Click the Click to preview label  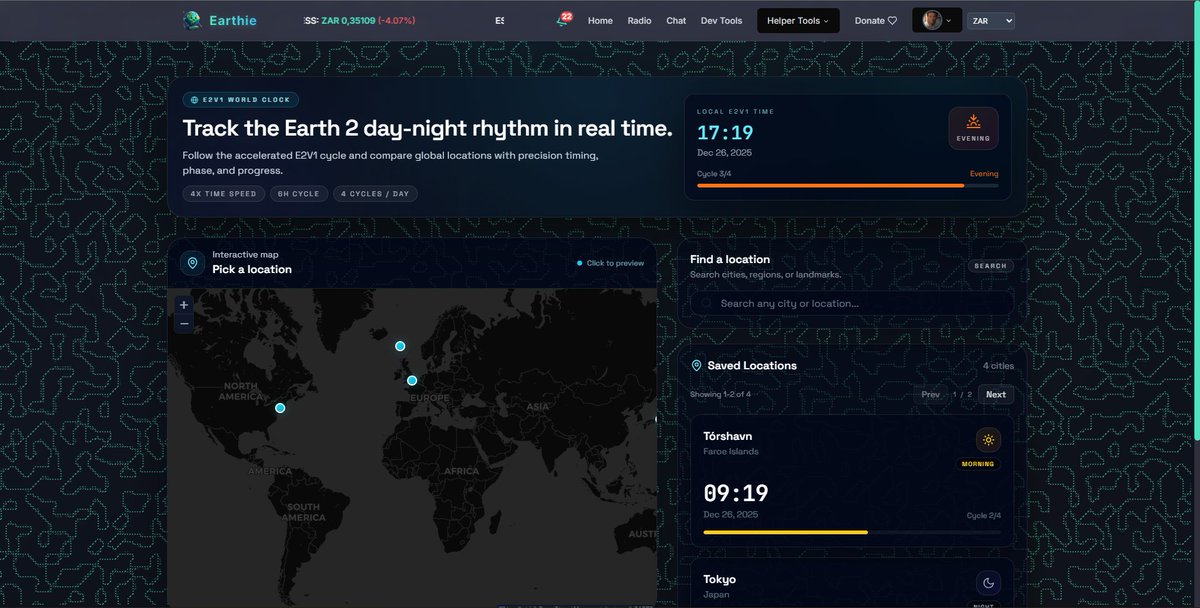[x=615, y=263]
